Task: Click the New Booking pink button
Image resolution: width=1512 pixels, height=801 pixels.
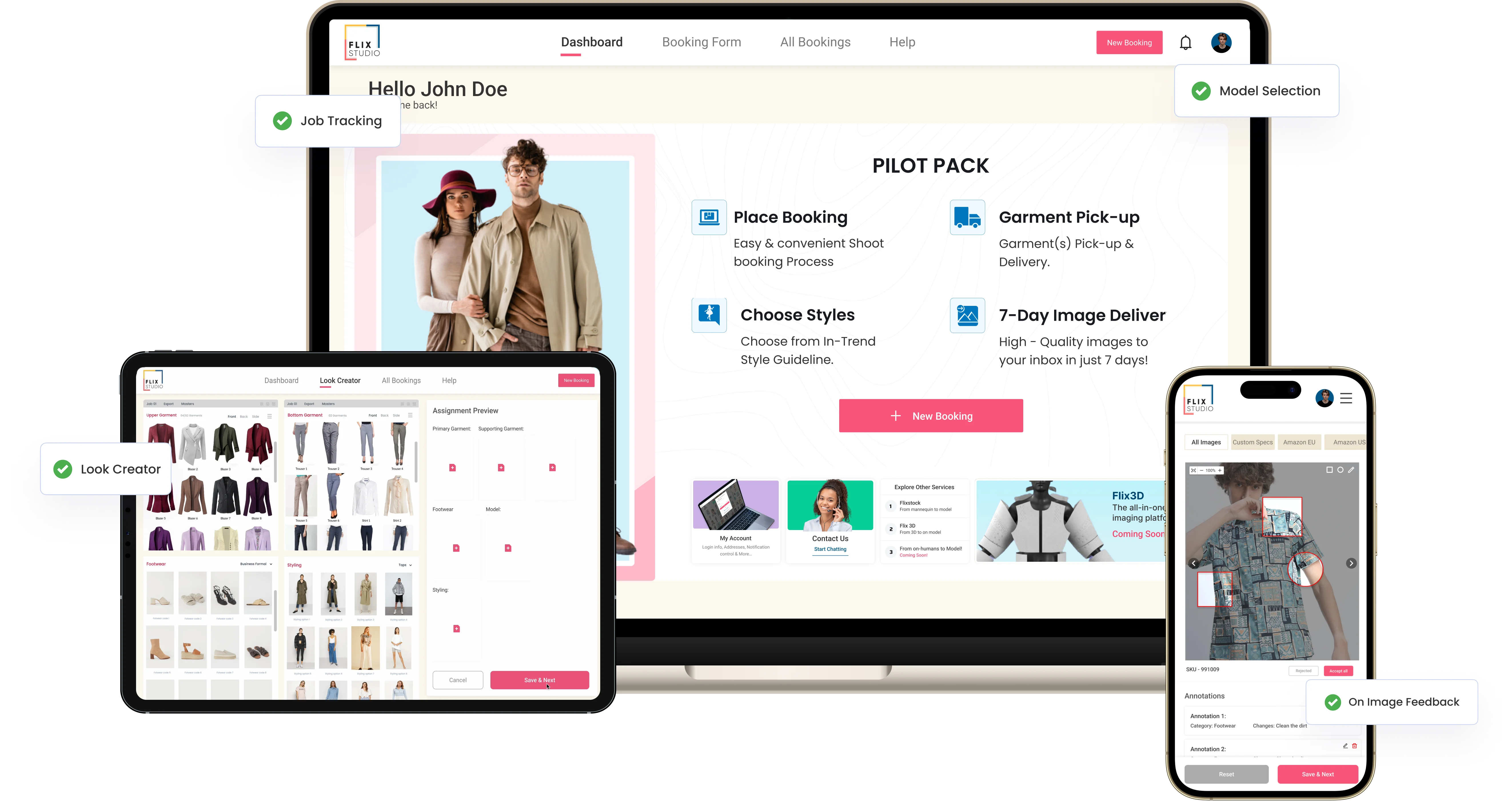Action: click(930, 416)
